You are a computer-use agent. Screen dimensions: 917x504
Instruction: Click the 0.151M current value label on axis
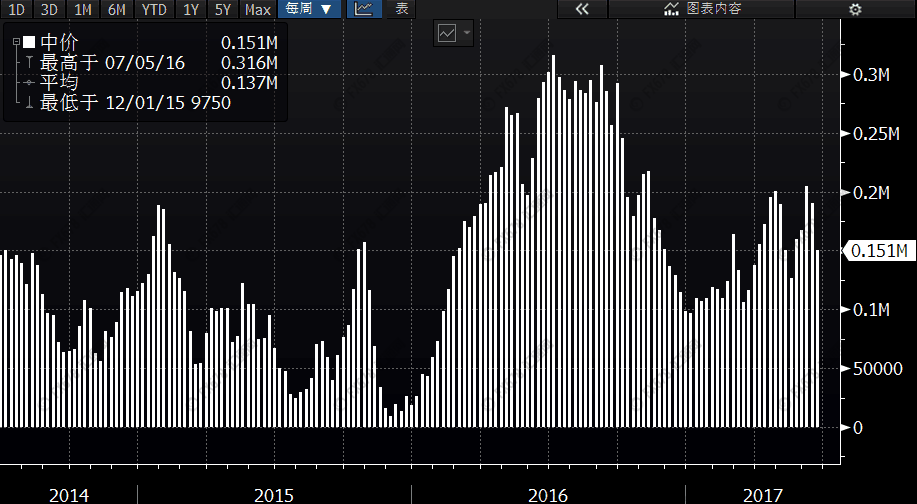[880, 251]
